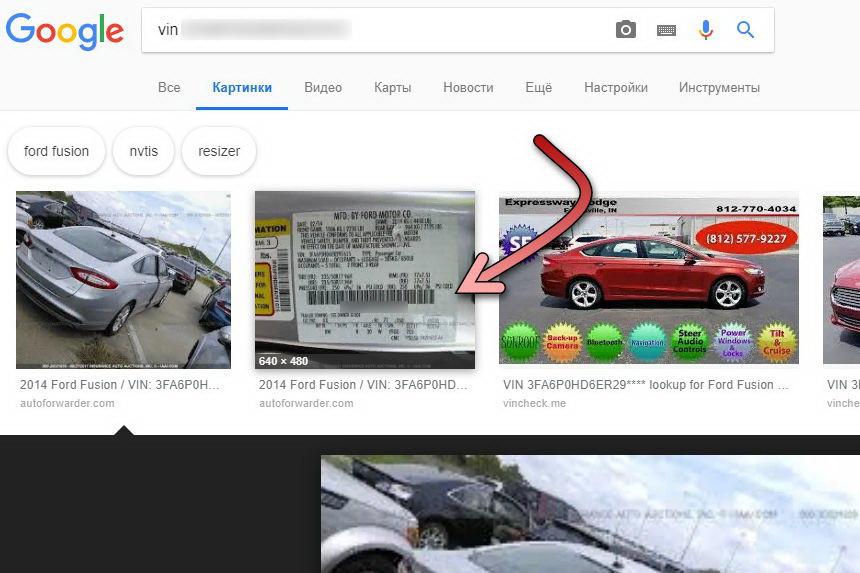Open Настройки menu
Viewport: 860px width, 573px height.
pos(616,88)
